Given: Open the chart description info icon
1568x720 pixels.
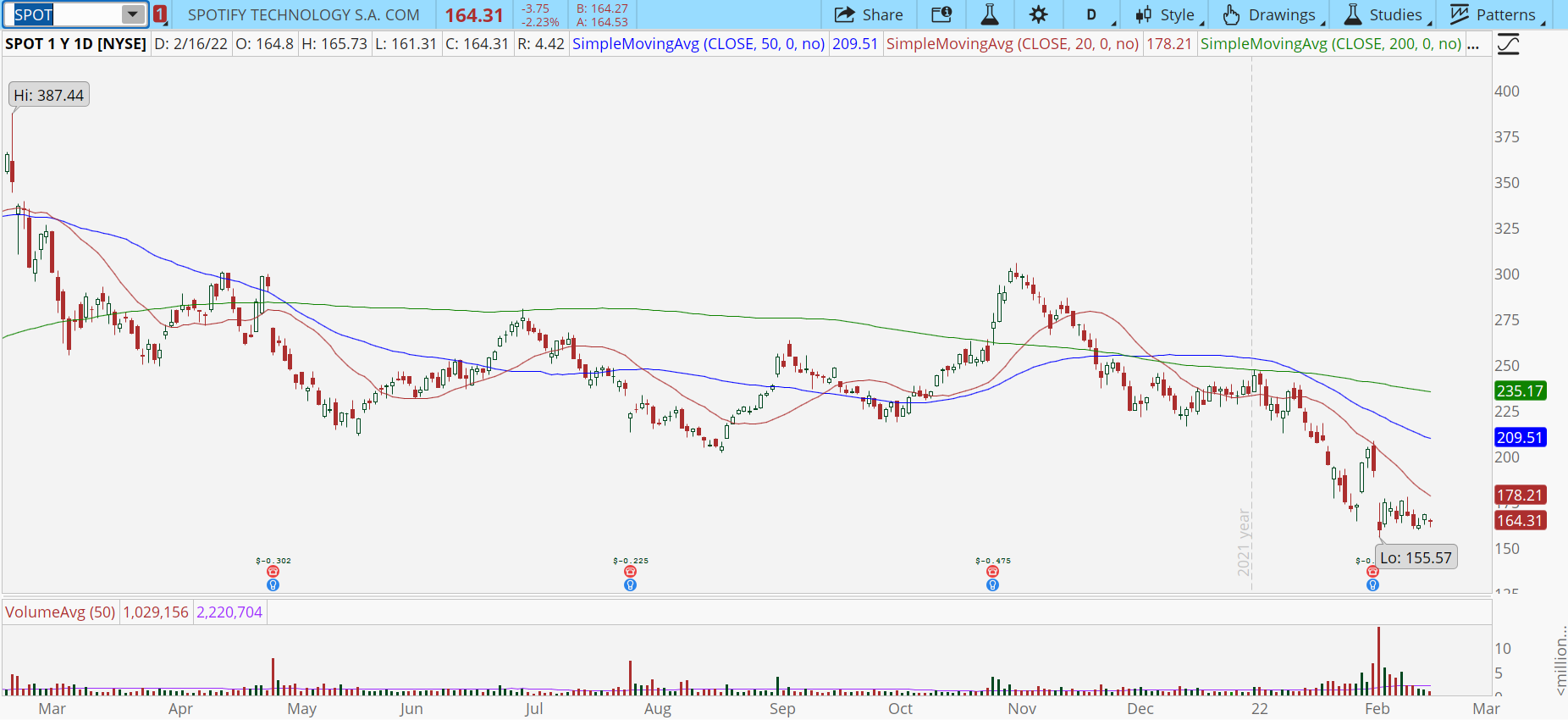Looking at the screenshot, I should click(x=941, y=14).
